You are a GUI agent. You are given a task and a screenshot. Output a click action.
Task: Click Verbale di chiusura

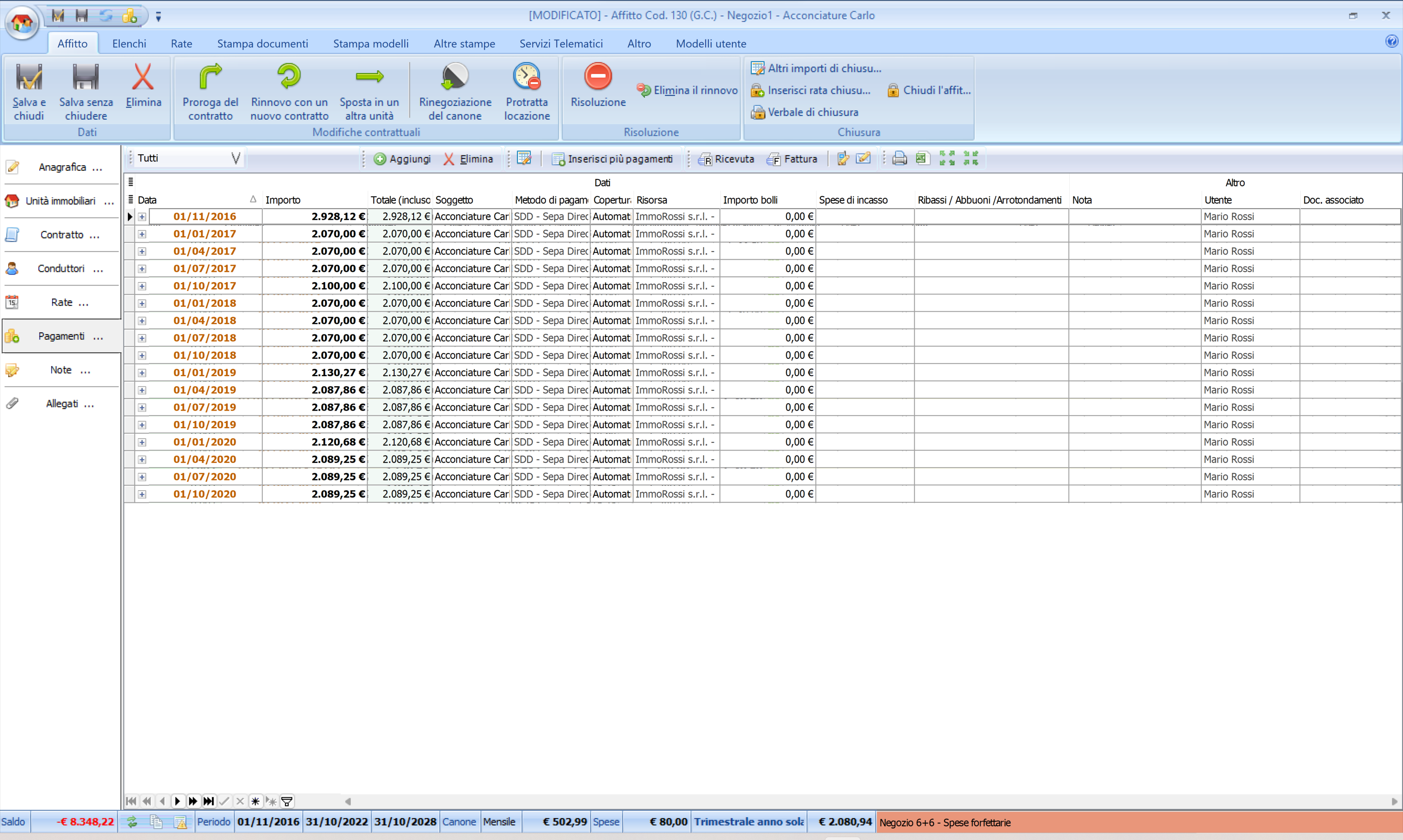point(804,112)
